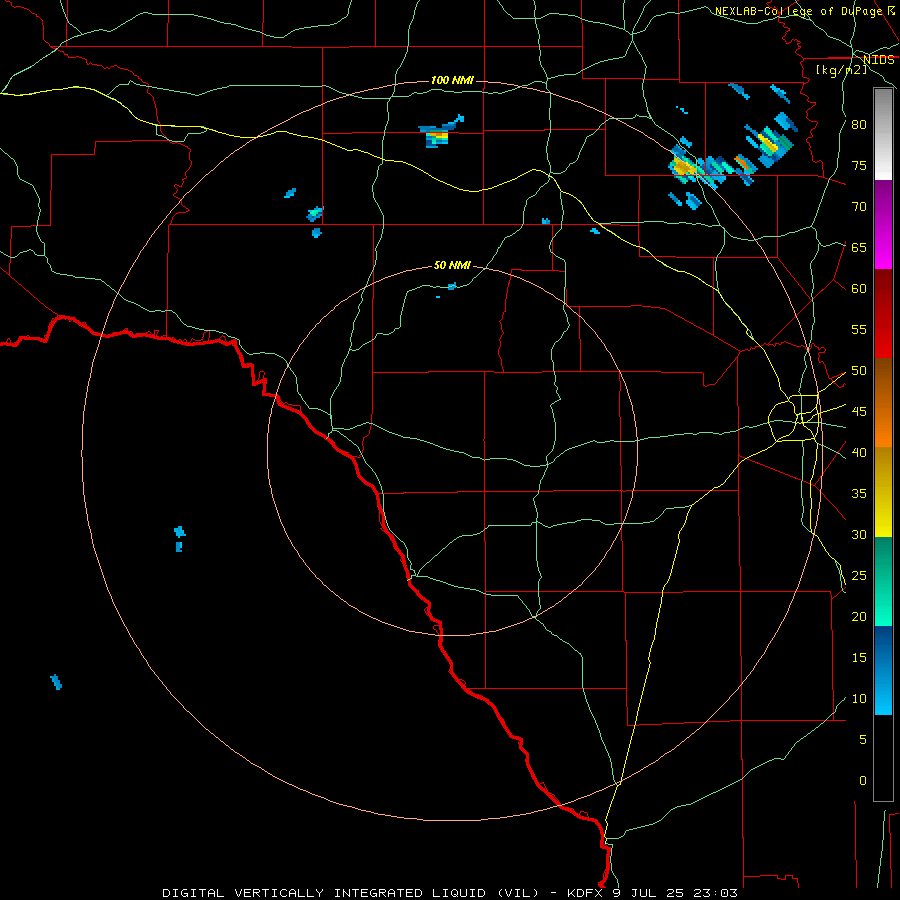The height and width of the screenshot is (900, 900).
Task: Click the magenta-purple segment of color bar
Action: pyautogui.click(x=883, y=224)
